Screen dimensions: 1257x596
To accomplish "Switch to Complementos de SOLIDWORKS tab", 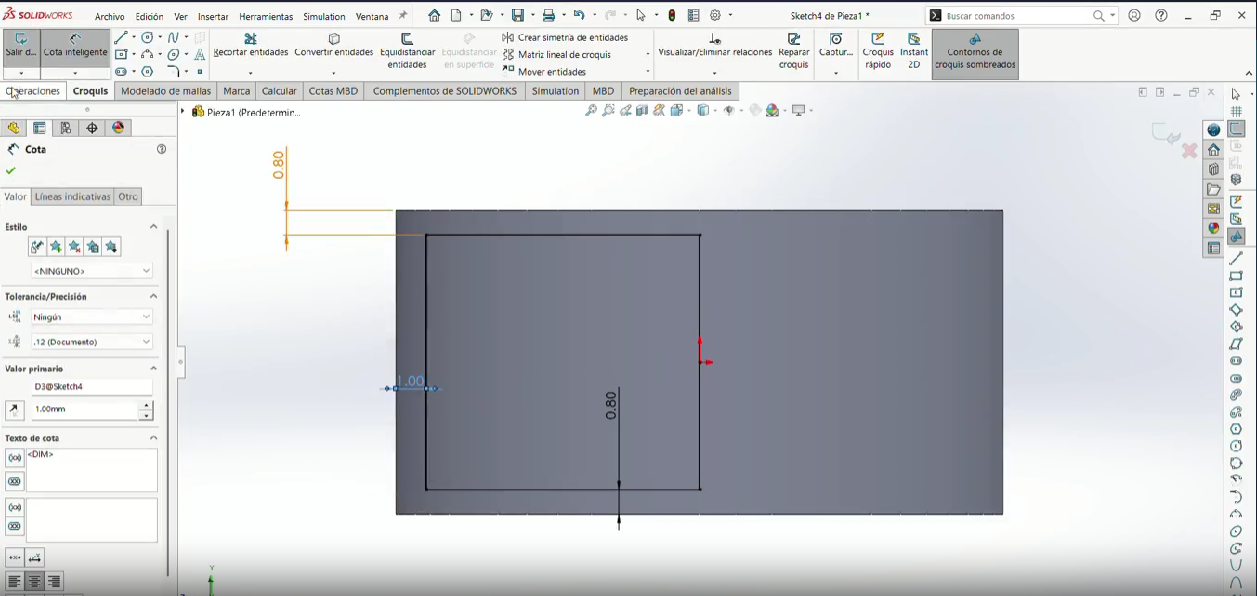I will (444, 91).
